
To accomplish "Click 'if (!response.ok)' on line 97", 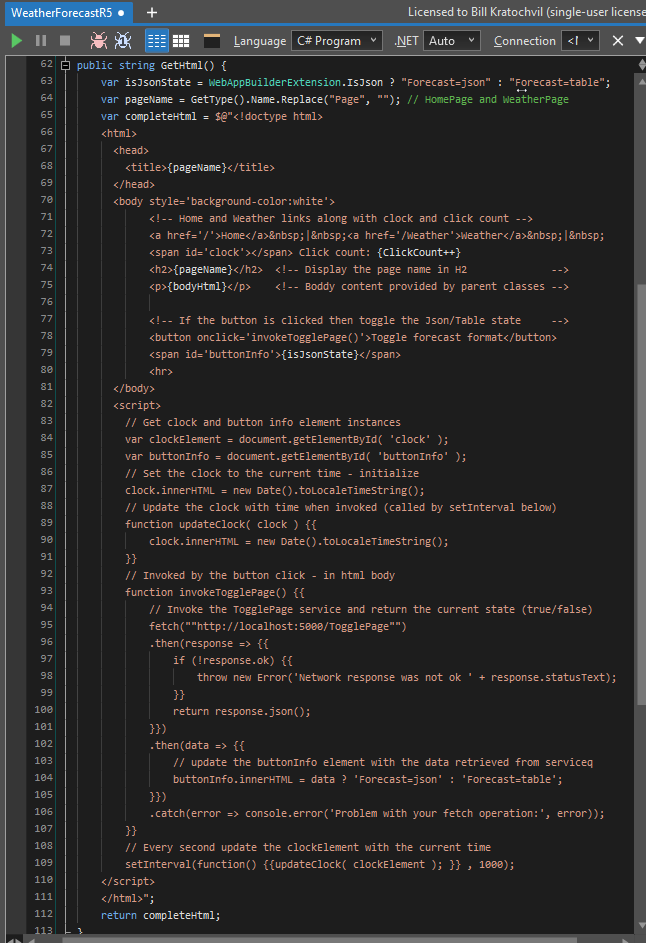I will [224, 660].
